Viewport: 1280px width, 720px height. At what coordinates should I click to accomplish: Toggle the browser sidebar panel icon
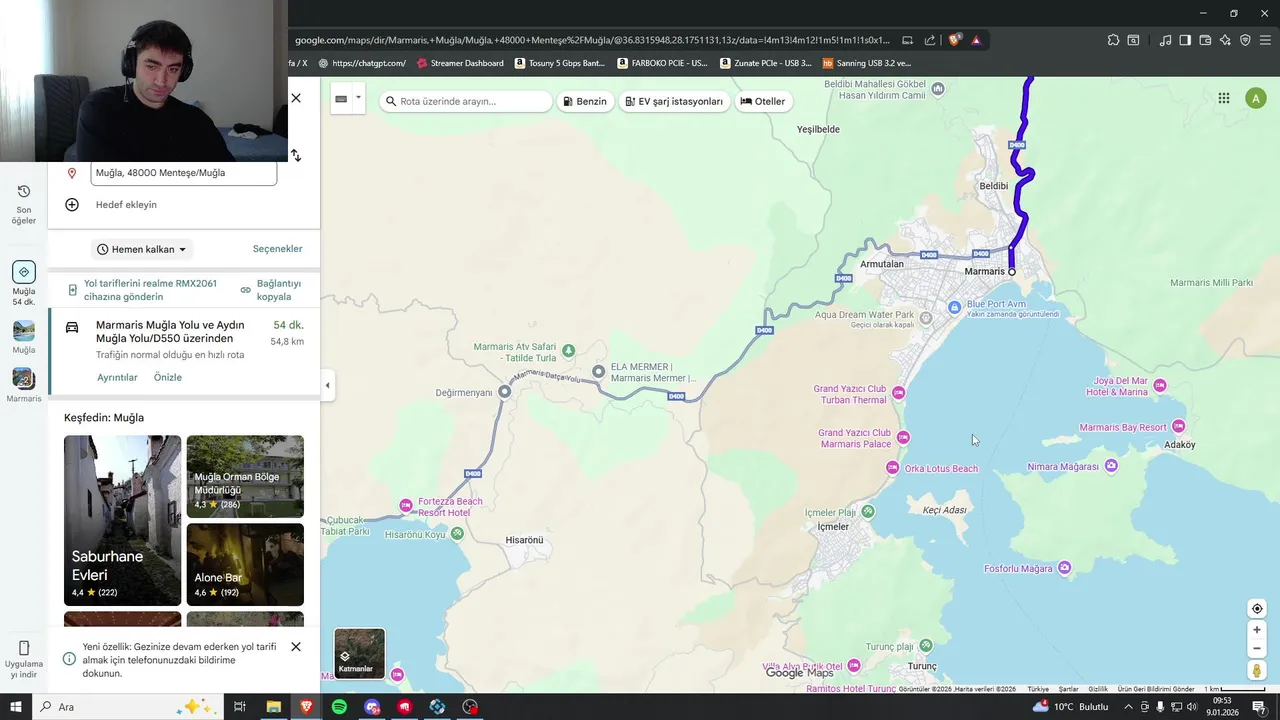pos(1185,40)
